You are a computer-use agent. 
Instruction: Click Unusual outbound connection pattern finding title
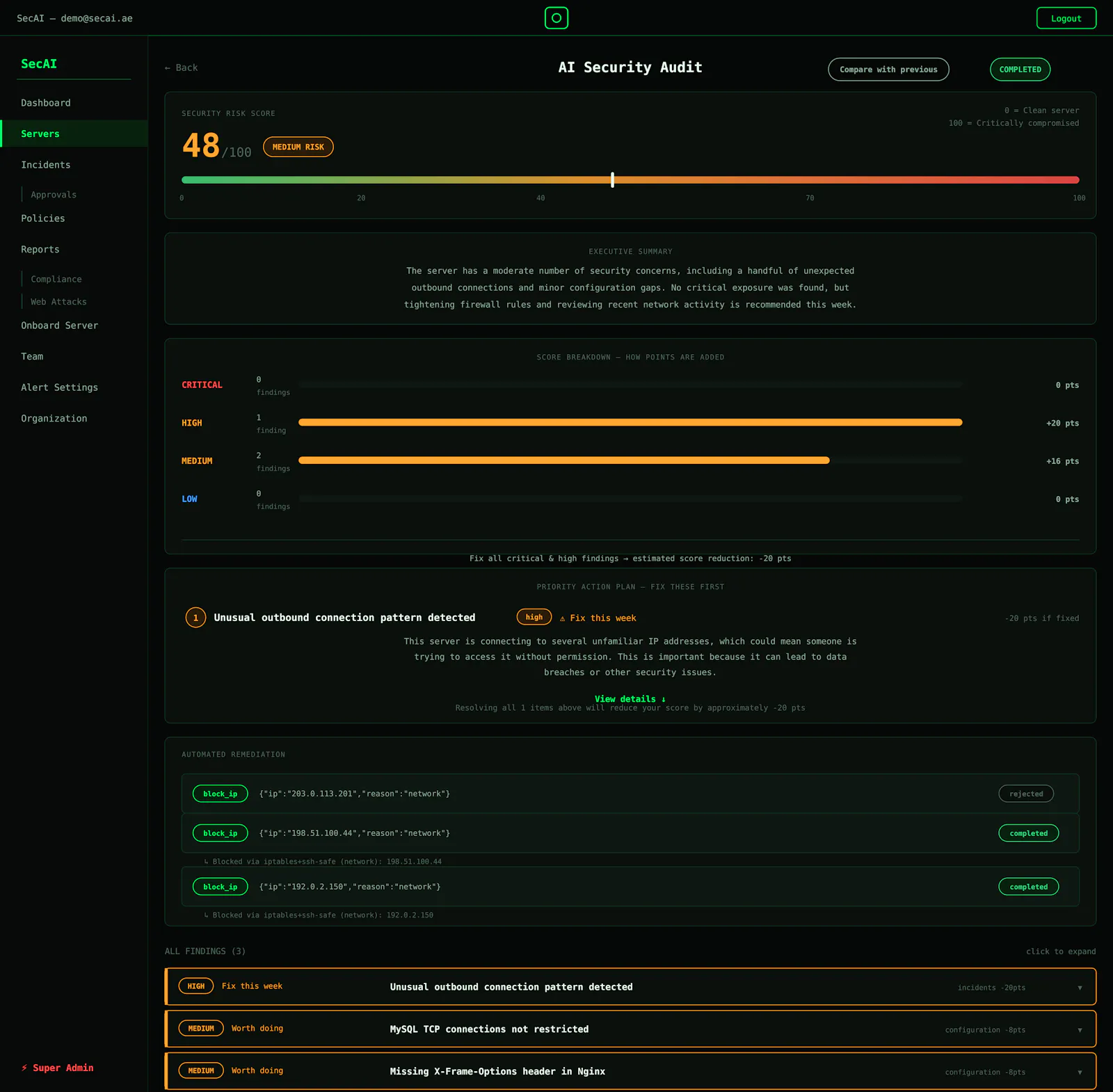(511, 987)
